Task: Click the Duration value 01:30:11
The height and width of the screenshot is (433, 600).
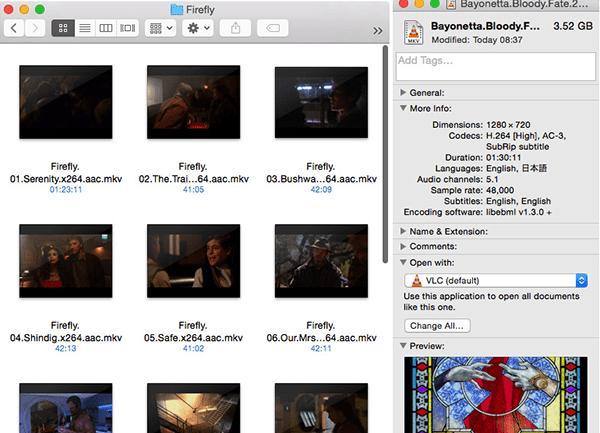Action: (504, 158)
